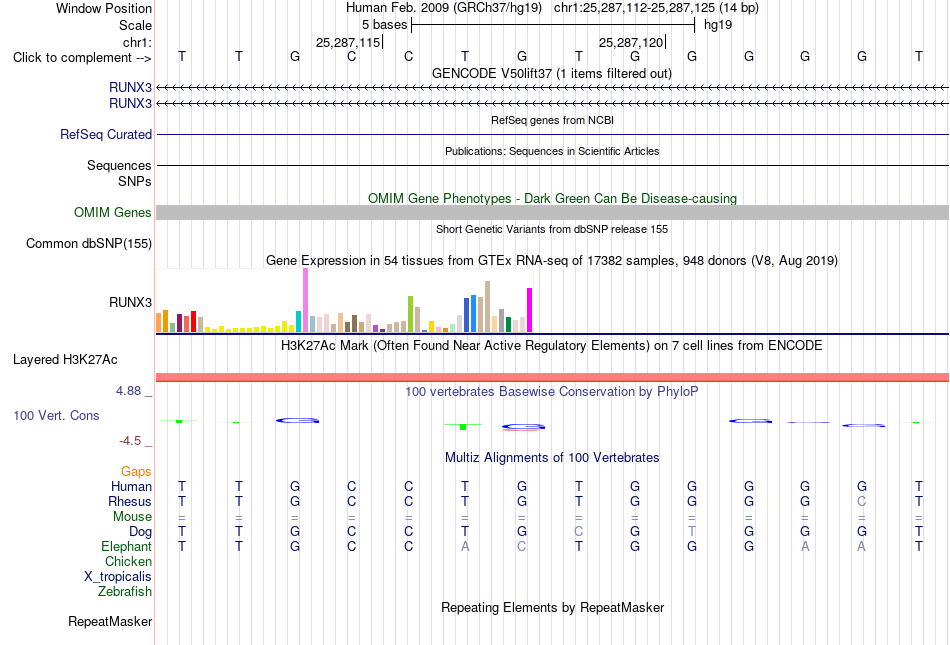The height and width of the screenshot is (645, 950).
Task: Select the Elephant species row label
Action: [x=127, y=546]
